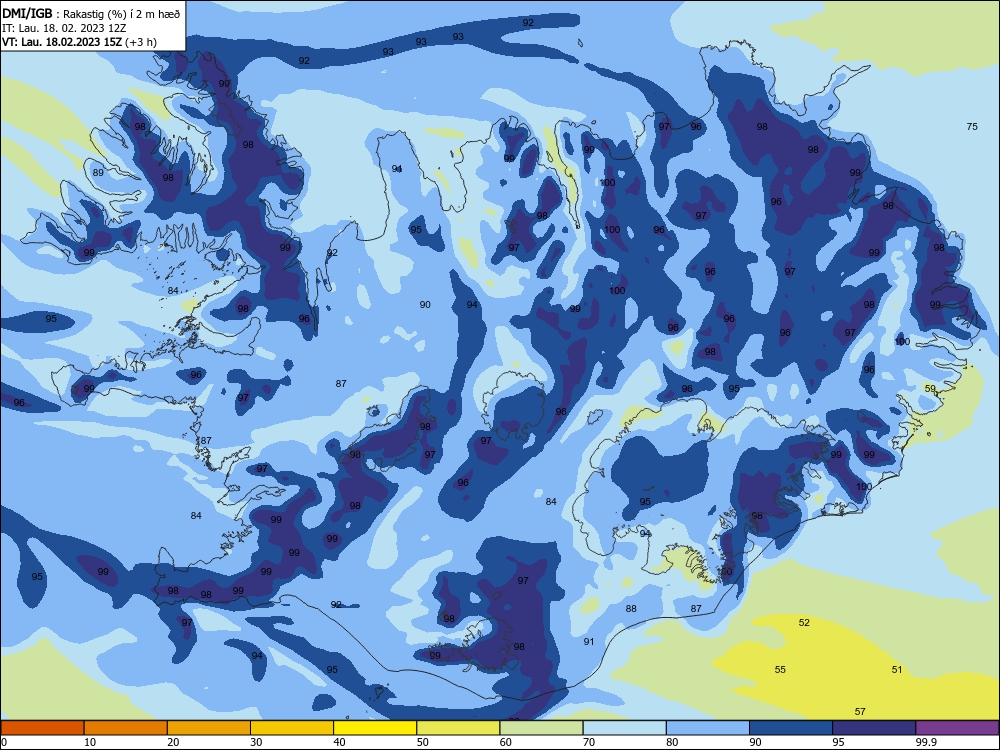Click the bright yellow 40–50 legend swatch
The width and height of the screenshot is (1000, 750).
click(x=375, y=728)
